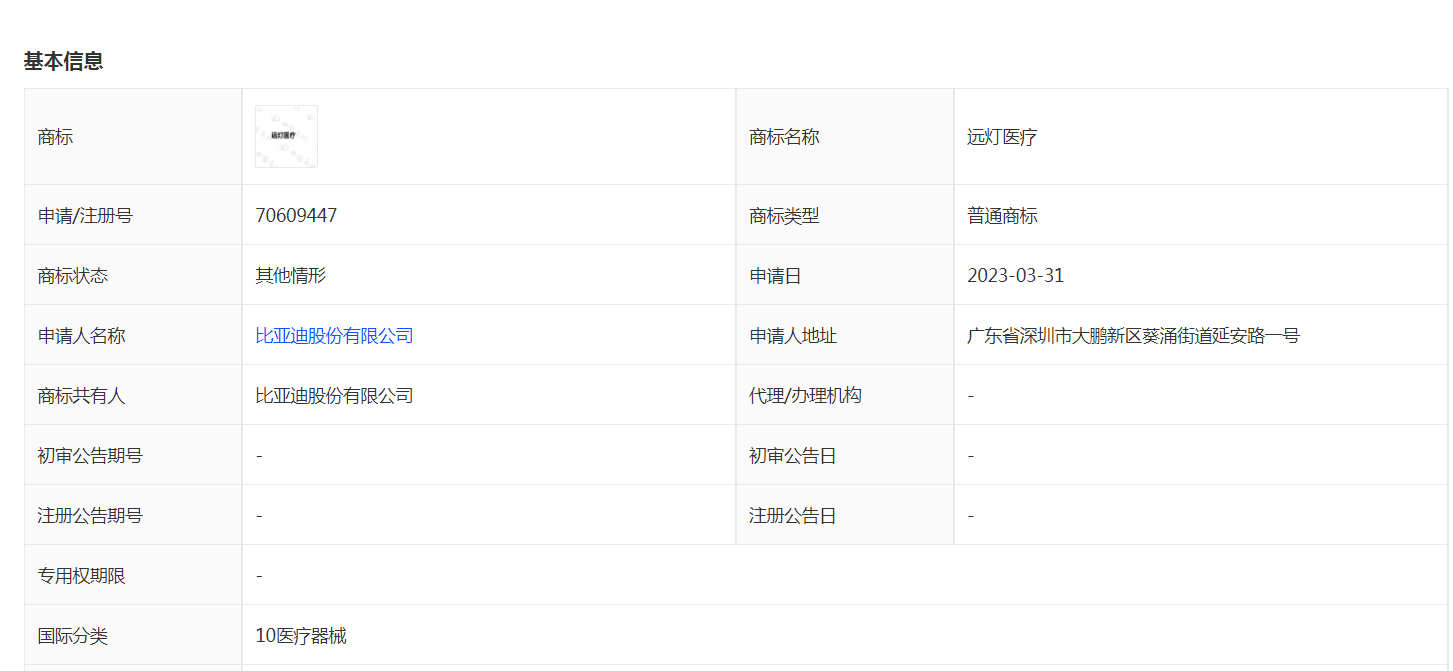Screen dimensions: 1453x671
Task: Select the 注册公告期号 field label
Action: click(90, 516)
